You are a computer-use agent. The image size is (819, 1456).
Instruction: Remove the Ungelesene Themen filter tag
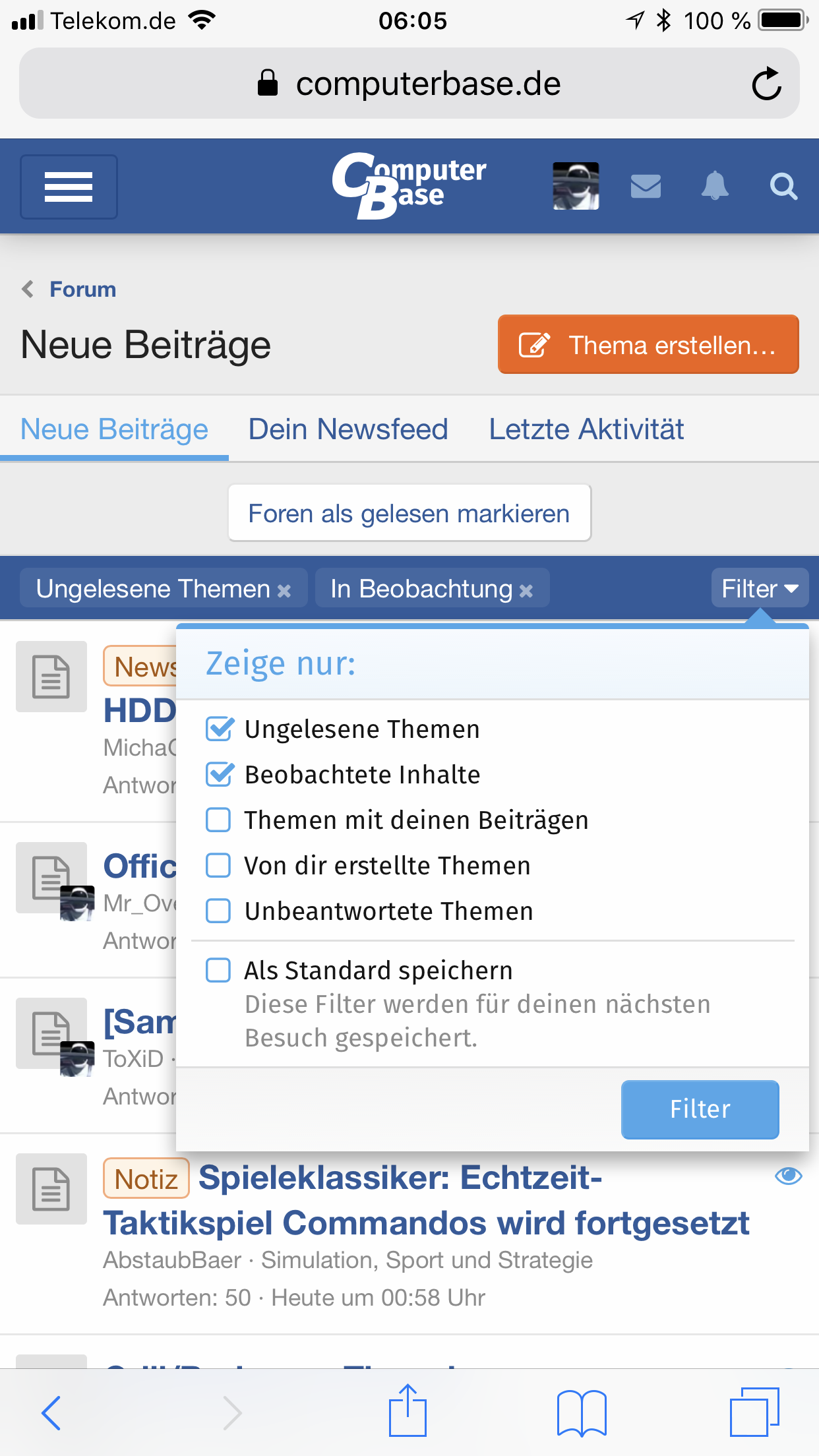tap(284, 590)
